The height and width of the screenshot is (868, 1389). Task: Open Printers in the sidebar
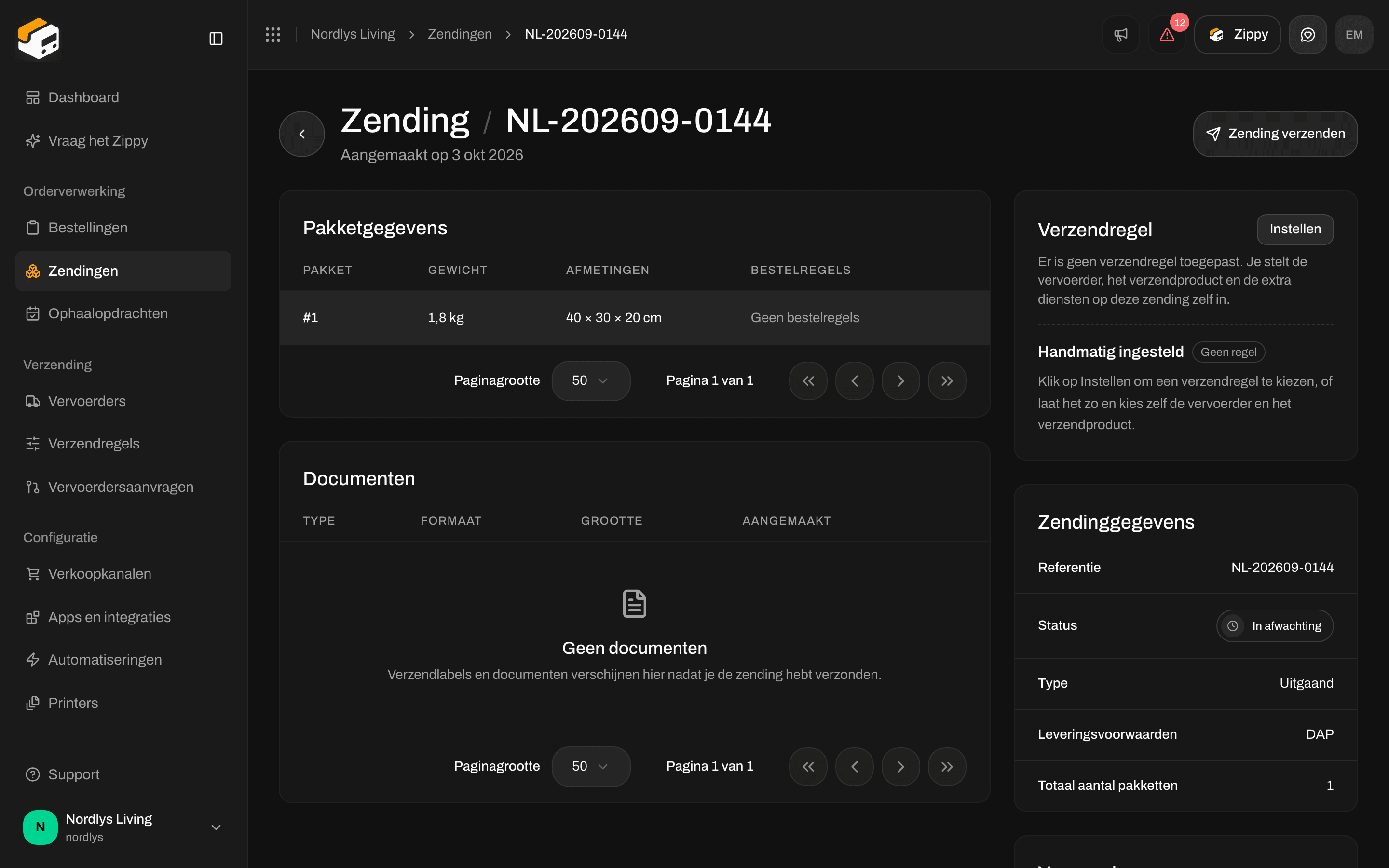coord(123,703)
